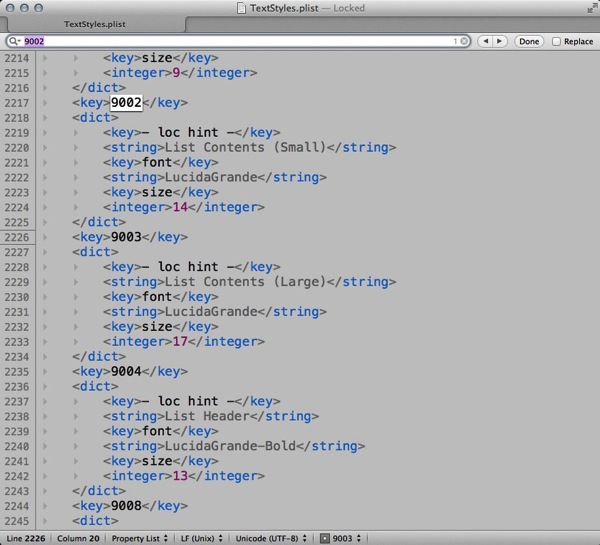The image size is (600, 545).
Task: Click the fold arrow on line 2217
Action: click(45, 103)
